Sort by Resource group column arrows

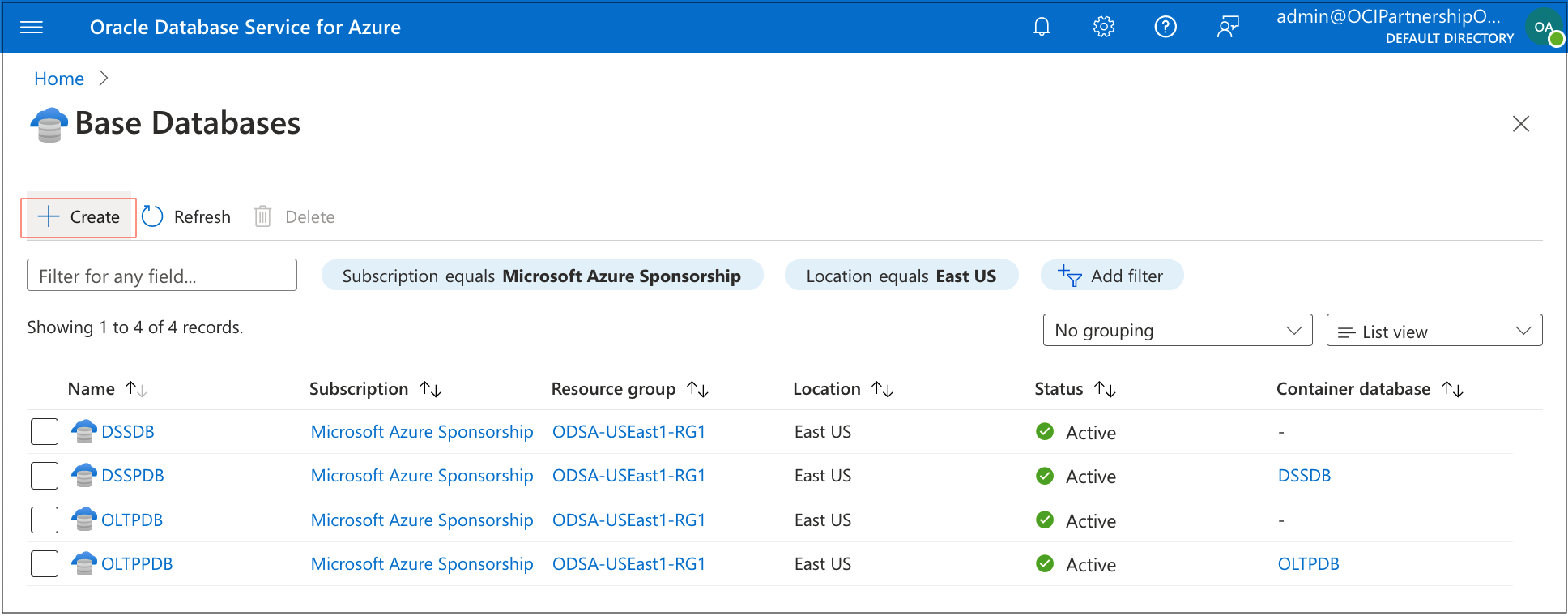[x=697, y=390]
